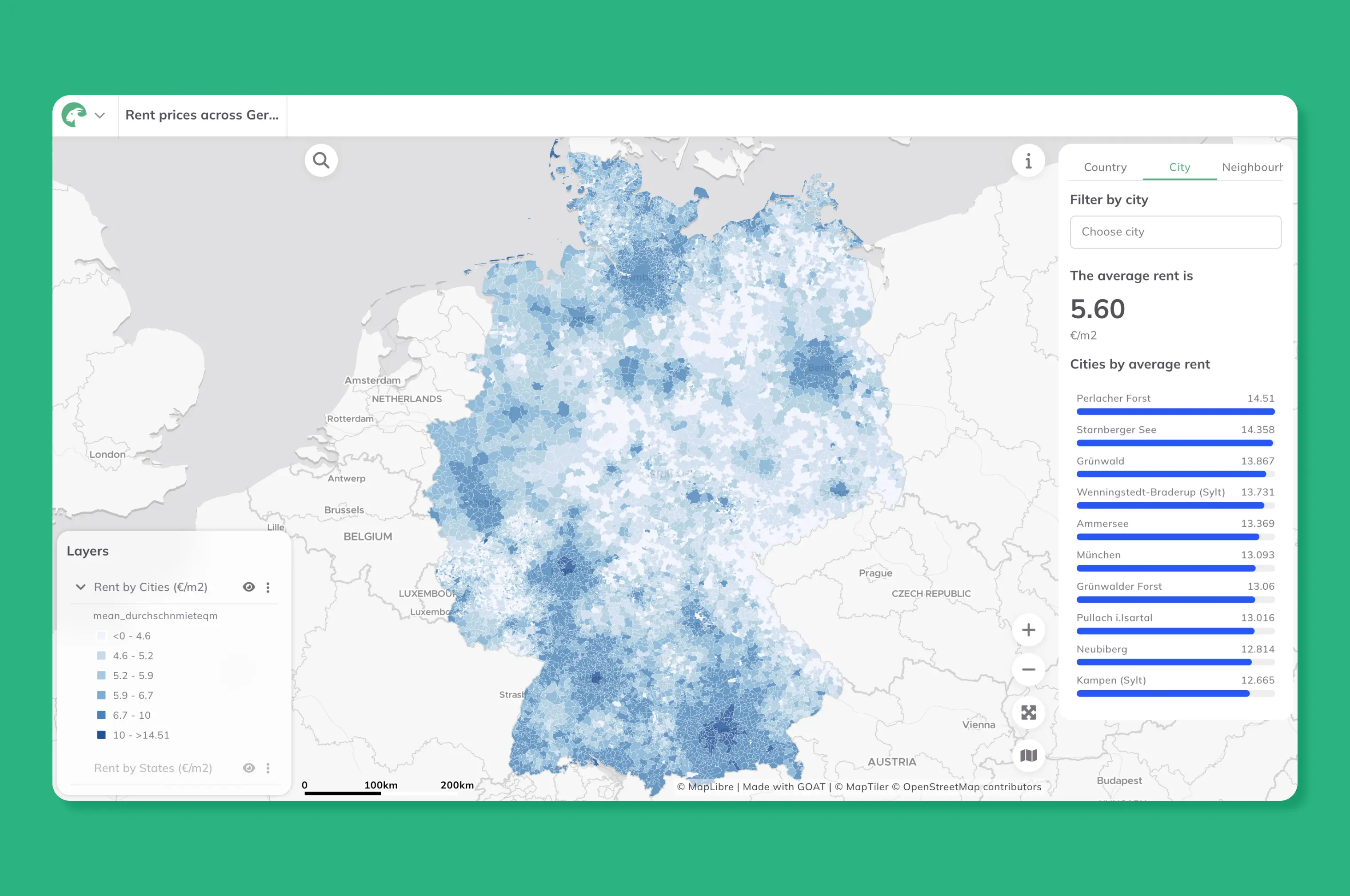Collapse the Rent by Cities legend
The height and width of the screenshot is (896, 1350).
pos(80,587)
